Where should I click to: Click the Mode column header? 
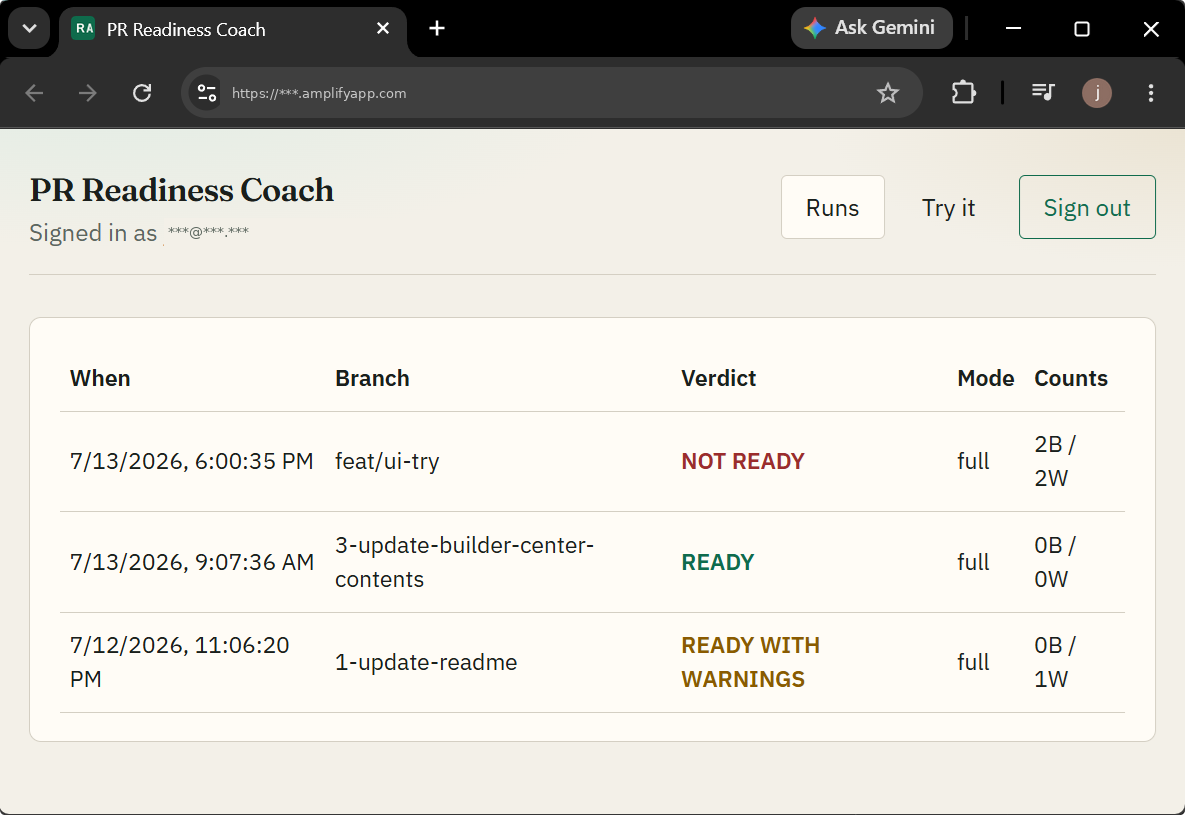(985, 378)
